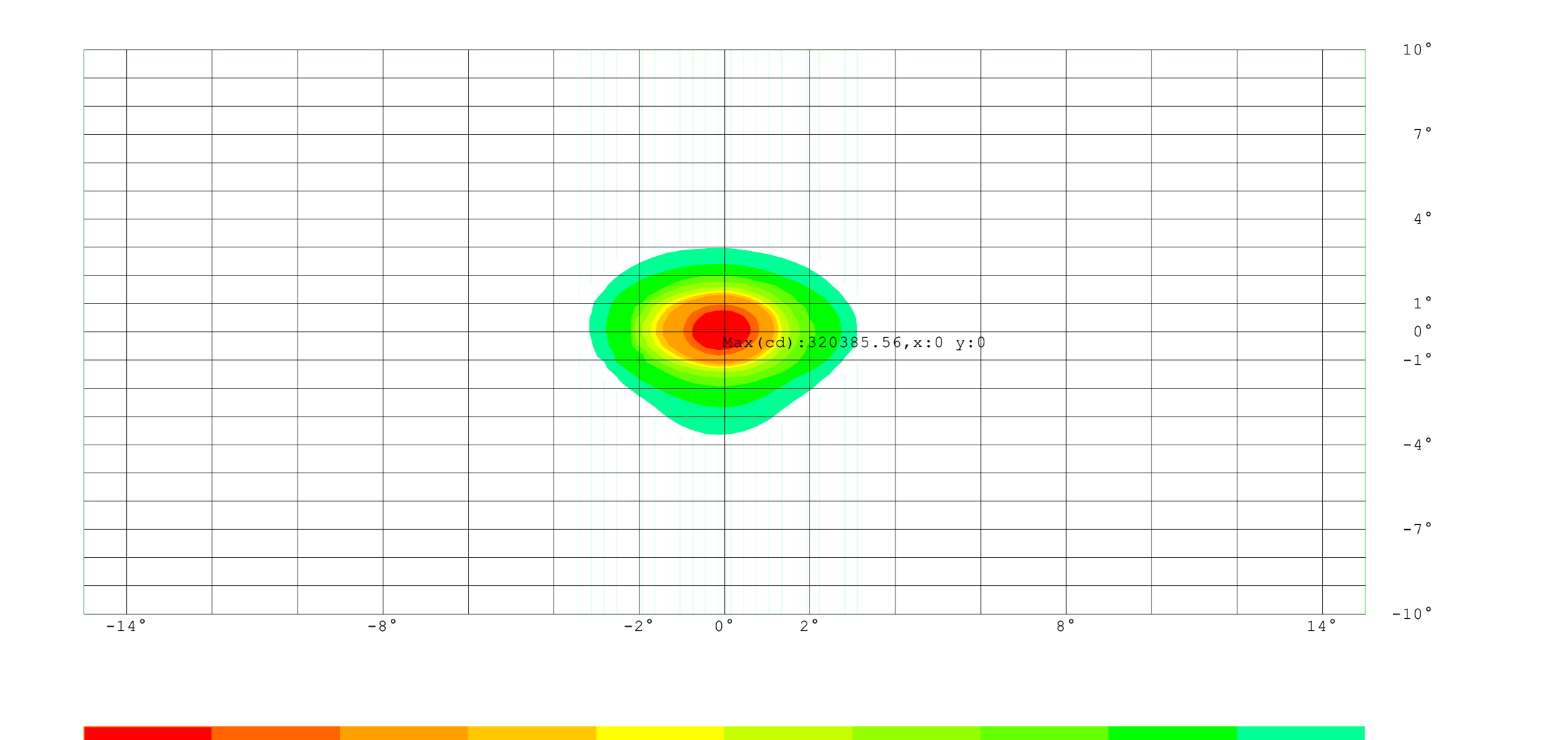Click the -1° vertical axis label

click(x=1417, y=360)
